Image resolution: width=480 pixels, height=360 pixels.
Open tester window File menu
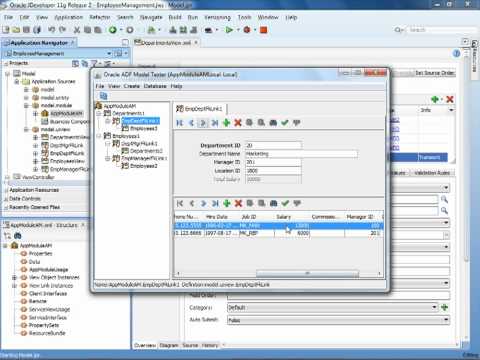click(100, 86)
